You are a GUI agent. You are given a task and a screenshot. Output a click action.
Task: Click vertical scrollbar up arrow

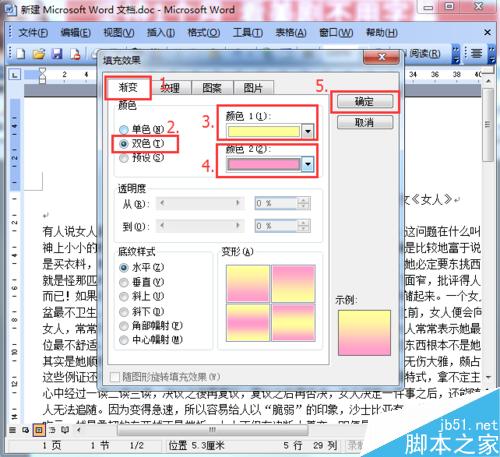click(x=488, y=81)
